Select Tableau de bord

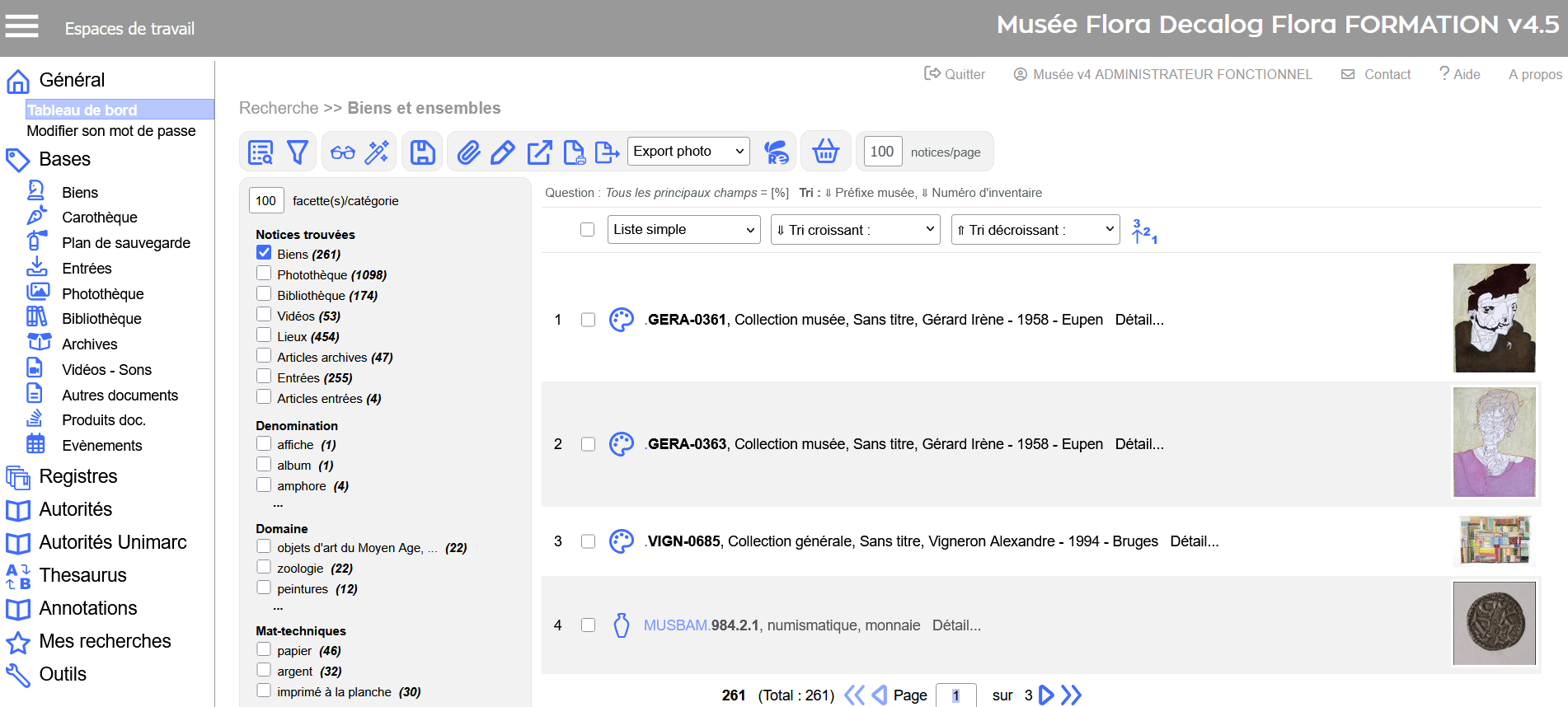[120, 110]
